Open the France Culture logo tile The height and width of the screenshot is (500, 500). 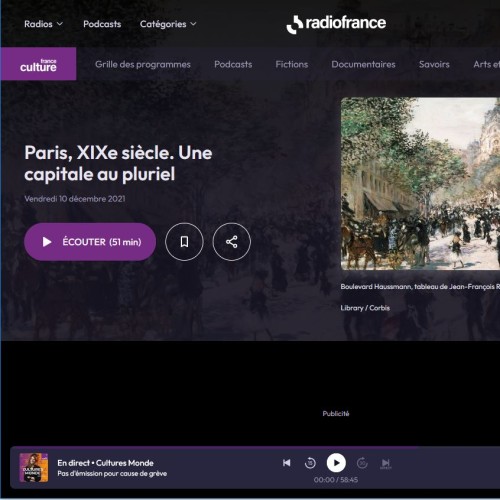coord(38,64)
